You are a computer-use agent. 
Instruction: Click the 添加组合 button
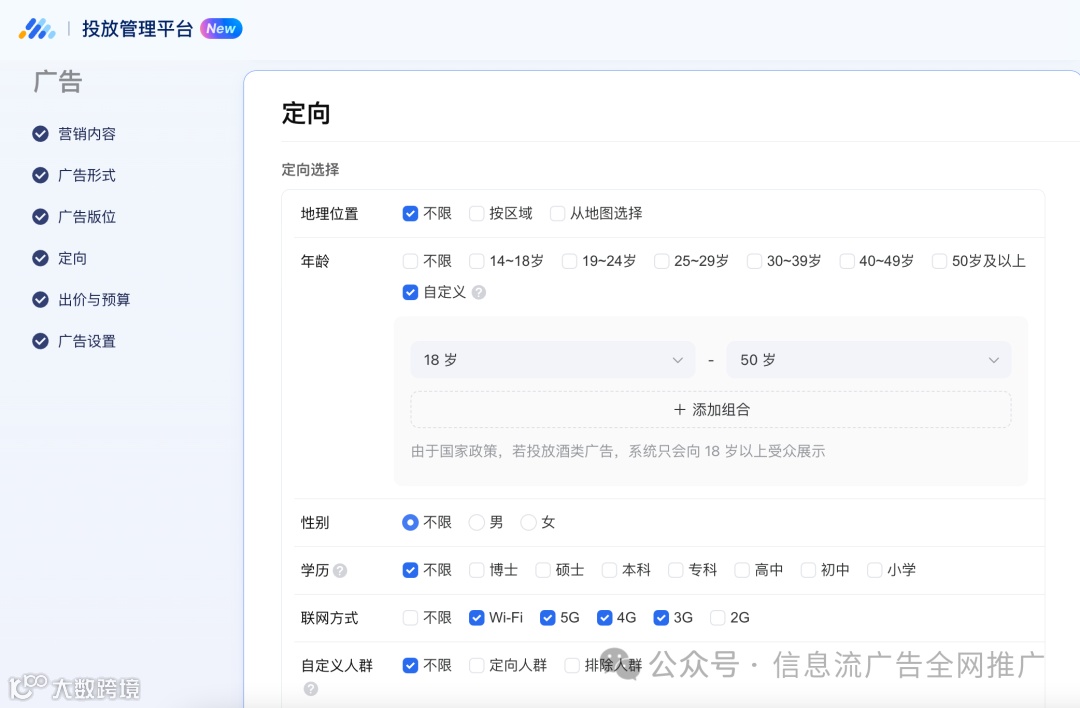click(710, 410)
